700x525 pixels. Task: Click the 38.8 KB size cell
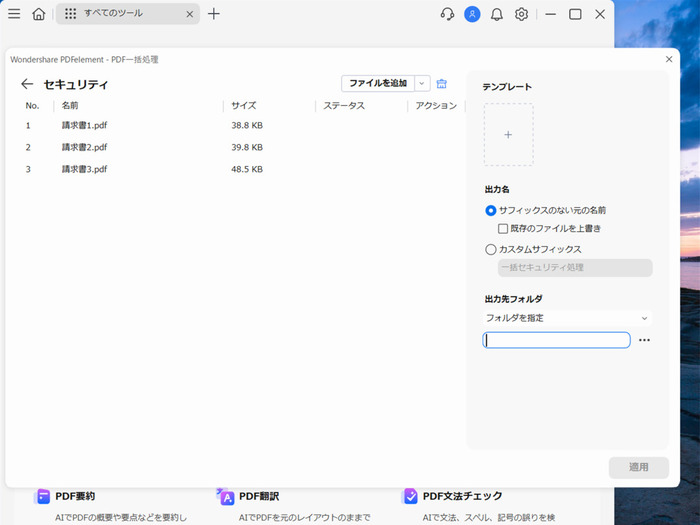pos(247,125)
